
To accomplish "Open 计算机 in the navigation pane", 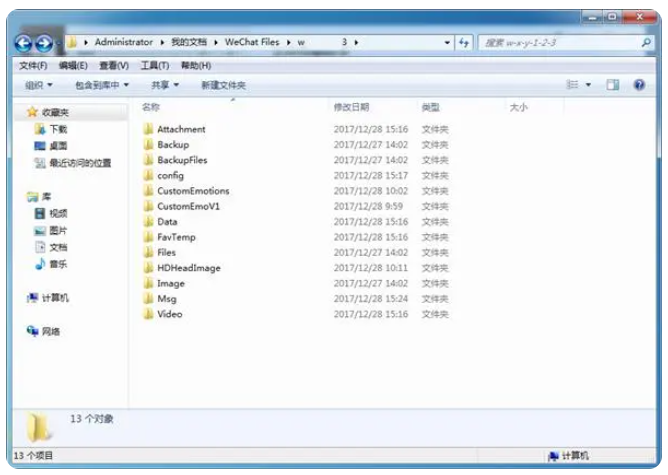I will 57,298.
